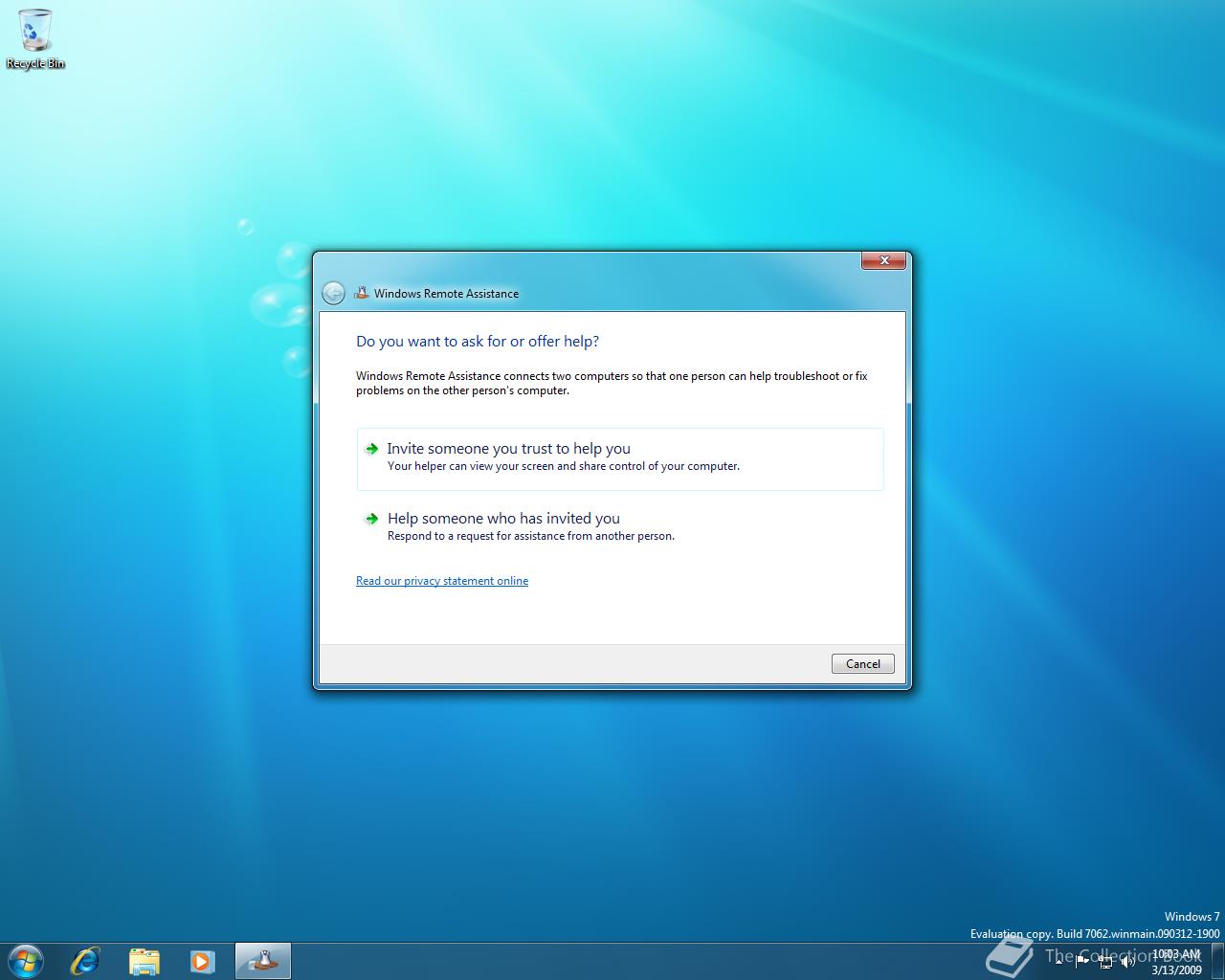
Task: Open volume speaker tray icon
Action: [x=1127, y=961]
